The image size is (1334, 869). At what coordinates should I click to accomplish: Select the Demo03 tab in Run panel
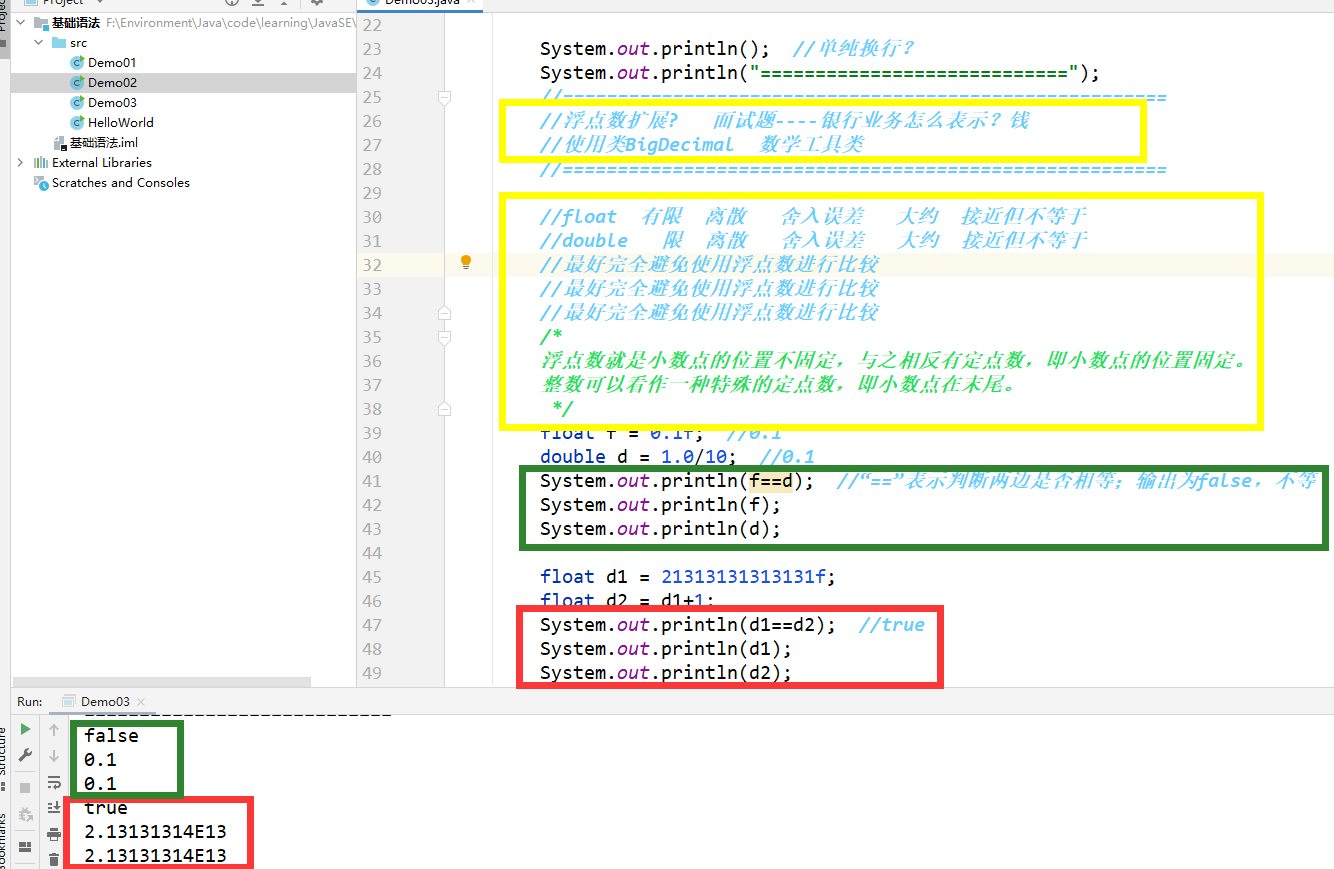tap(105, 702)
